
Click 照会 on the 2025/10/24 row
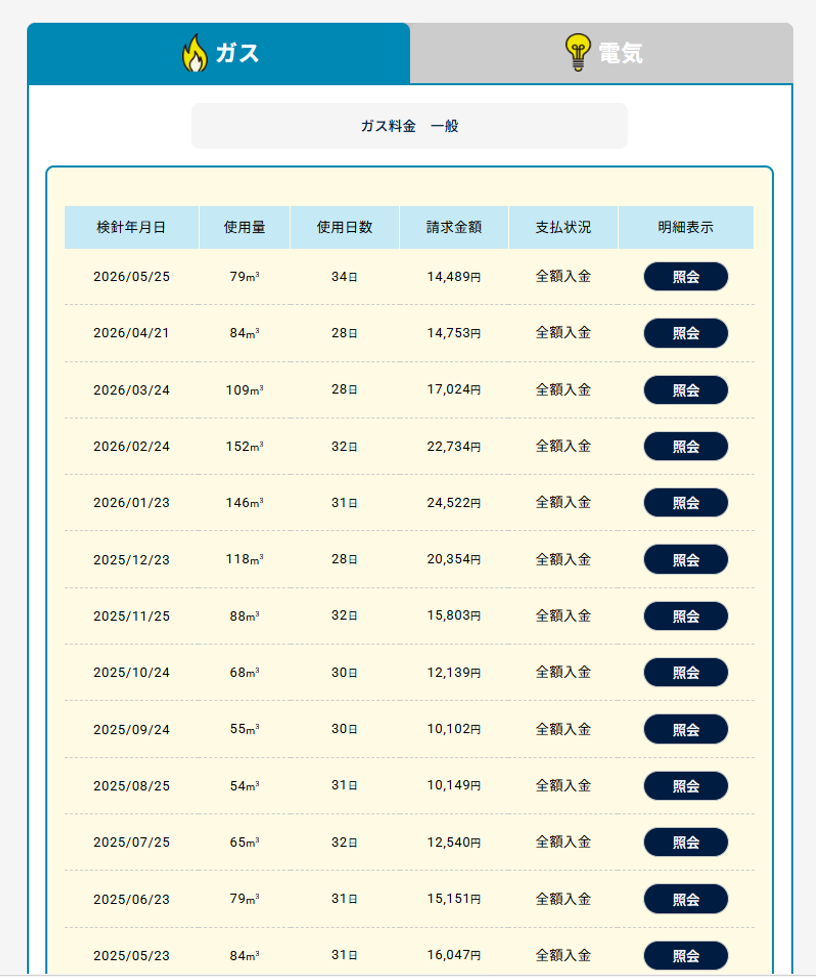coord(686,672)
